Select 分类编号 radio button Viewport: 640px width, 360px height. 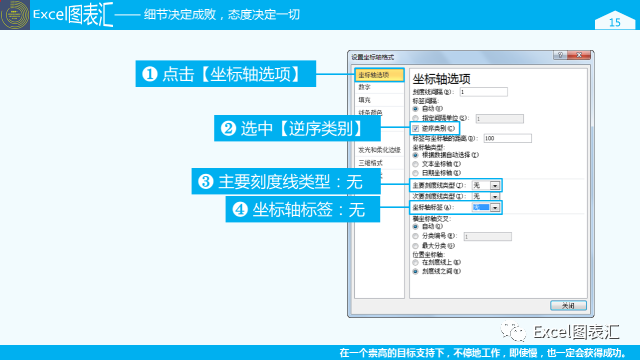(416, 236)
